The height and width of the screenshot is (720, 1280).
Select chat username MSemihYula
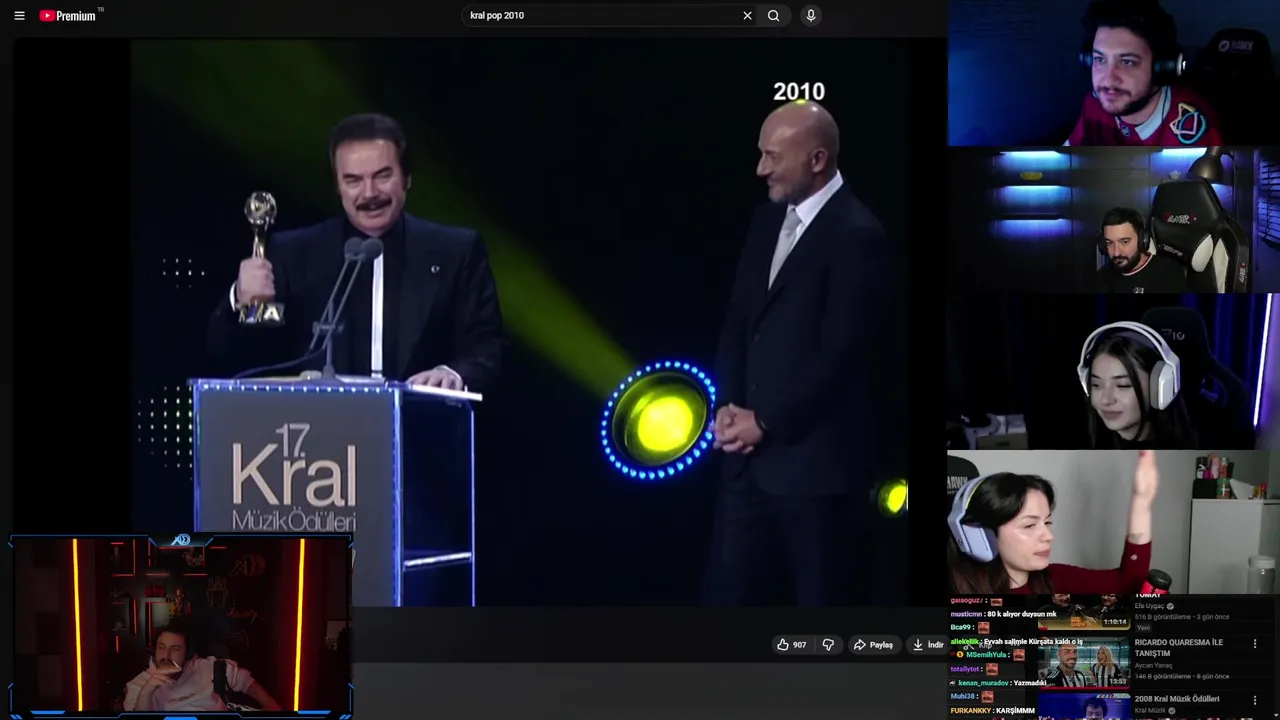point(986,654)
